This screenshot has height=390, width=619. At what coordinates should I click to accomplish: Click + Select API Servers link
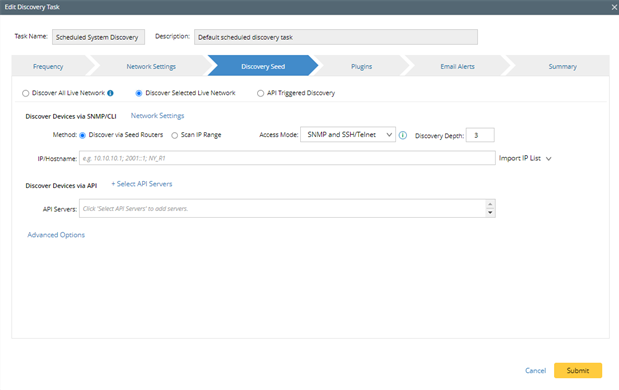142,184
